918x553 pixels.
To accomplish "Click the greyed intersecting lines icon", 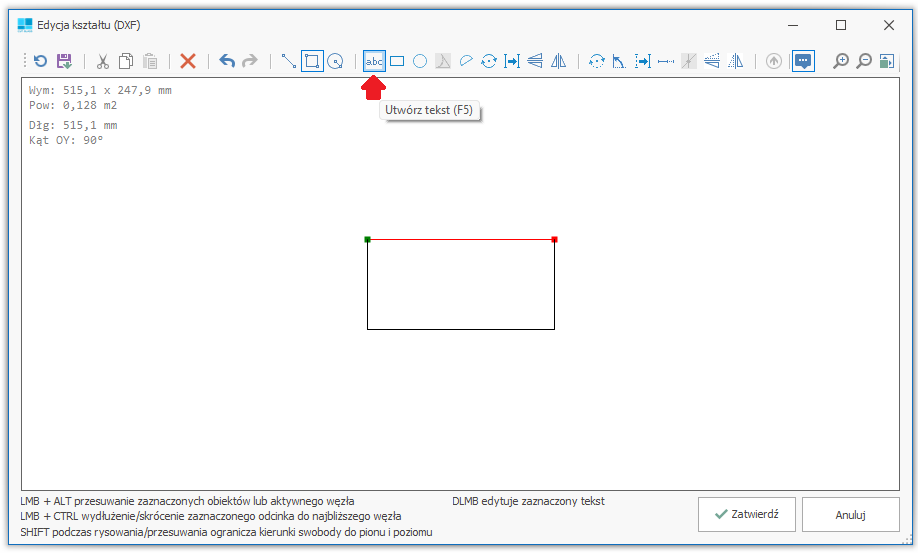I will (689, 61).
